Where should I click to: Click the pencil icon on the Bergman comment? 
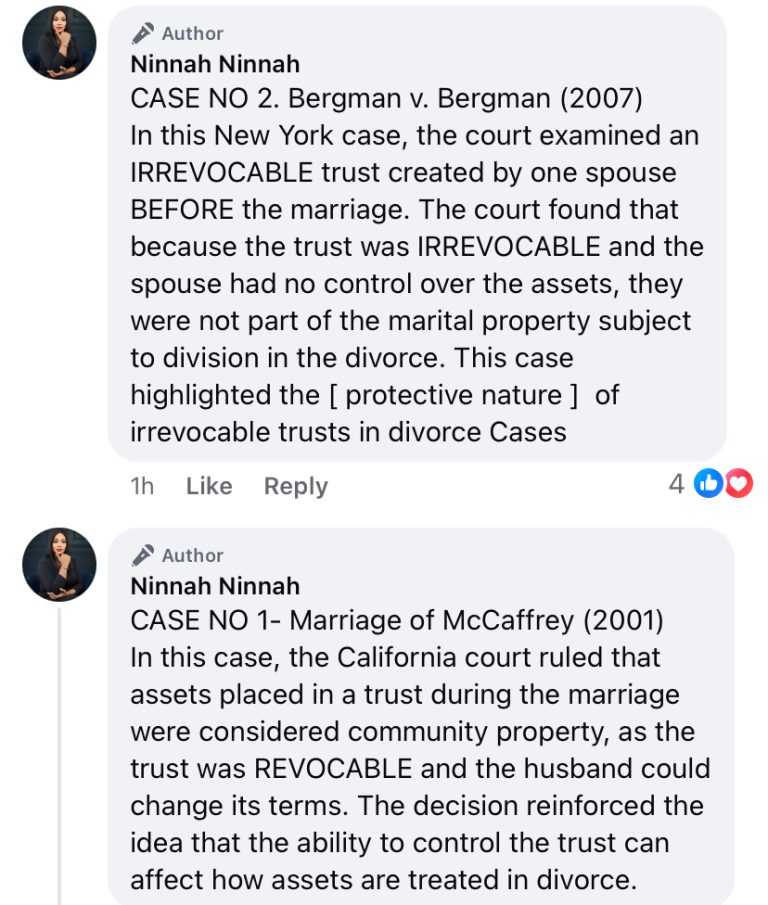(x=143, y=33)
